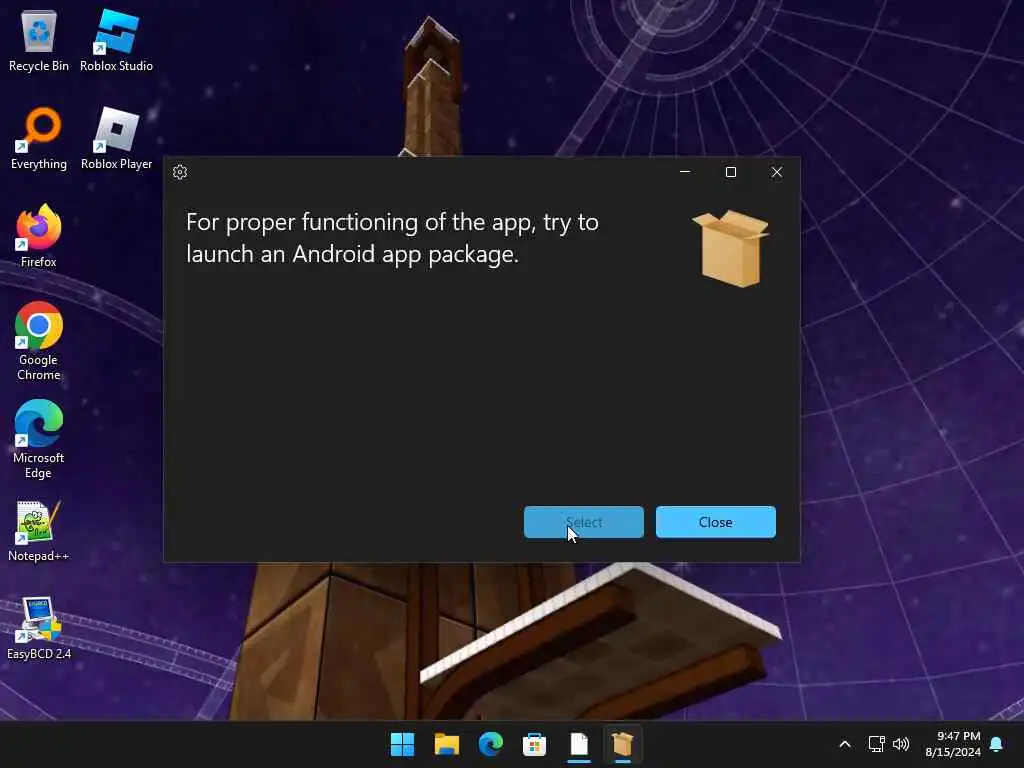Close the window with the X button
Screen dimensions: 1024x768
click(776, 172)
